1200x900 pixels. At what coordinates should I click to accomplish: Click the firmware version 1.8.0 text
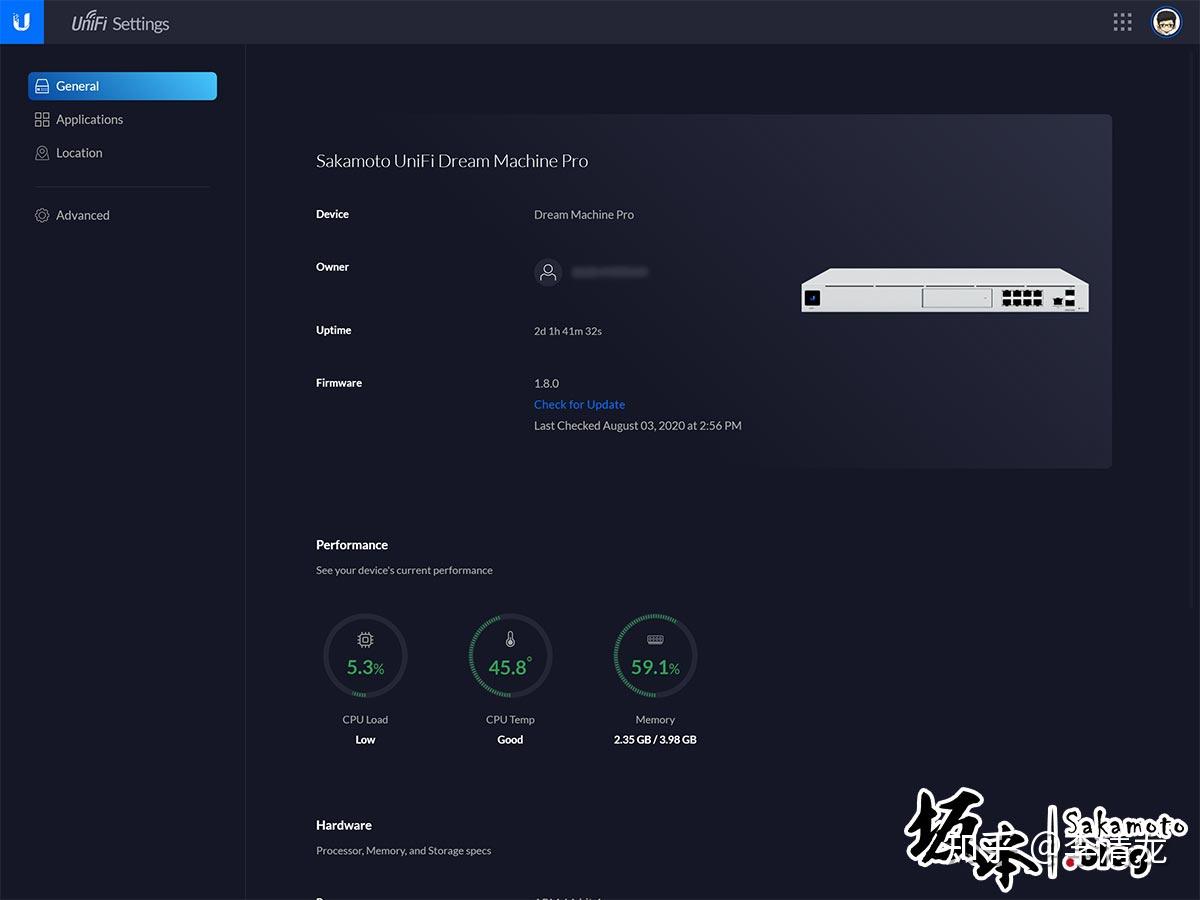(546, 383)
